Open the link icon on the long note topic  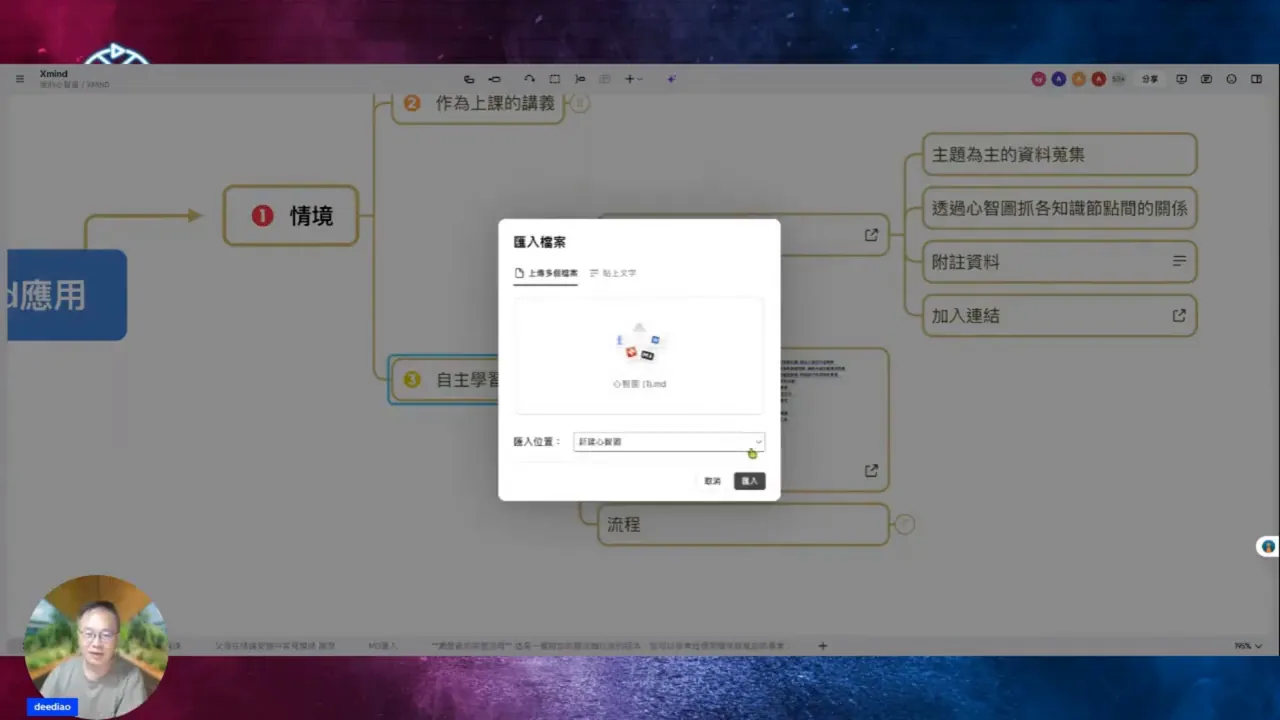[871, 470]
